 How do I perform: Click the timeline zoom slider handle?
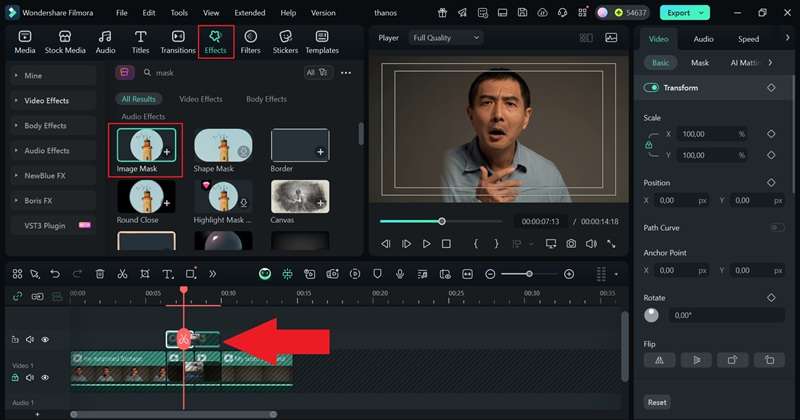530,274
